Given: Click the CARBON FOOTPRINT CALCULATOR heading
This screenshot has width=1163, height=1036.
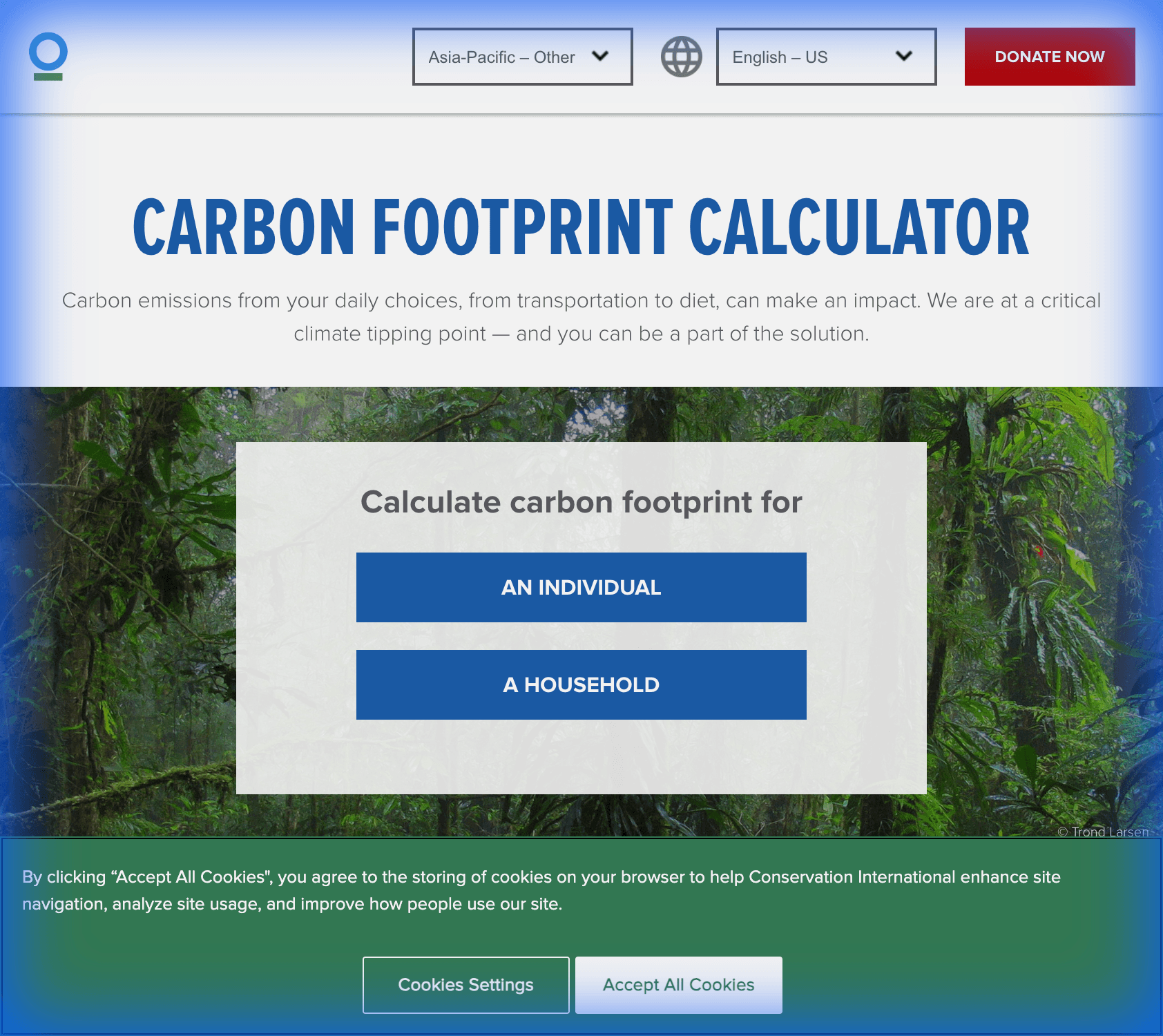Looking at the screenshot, I should coord(581,226).
